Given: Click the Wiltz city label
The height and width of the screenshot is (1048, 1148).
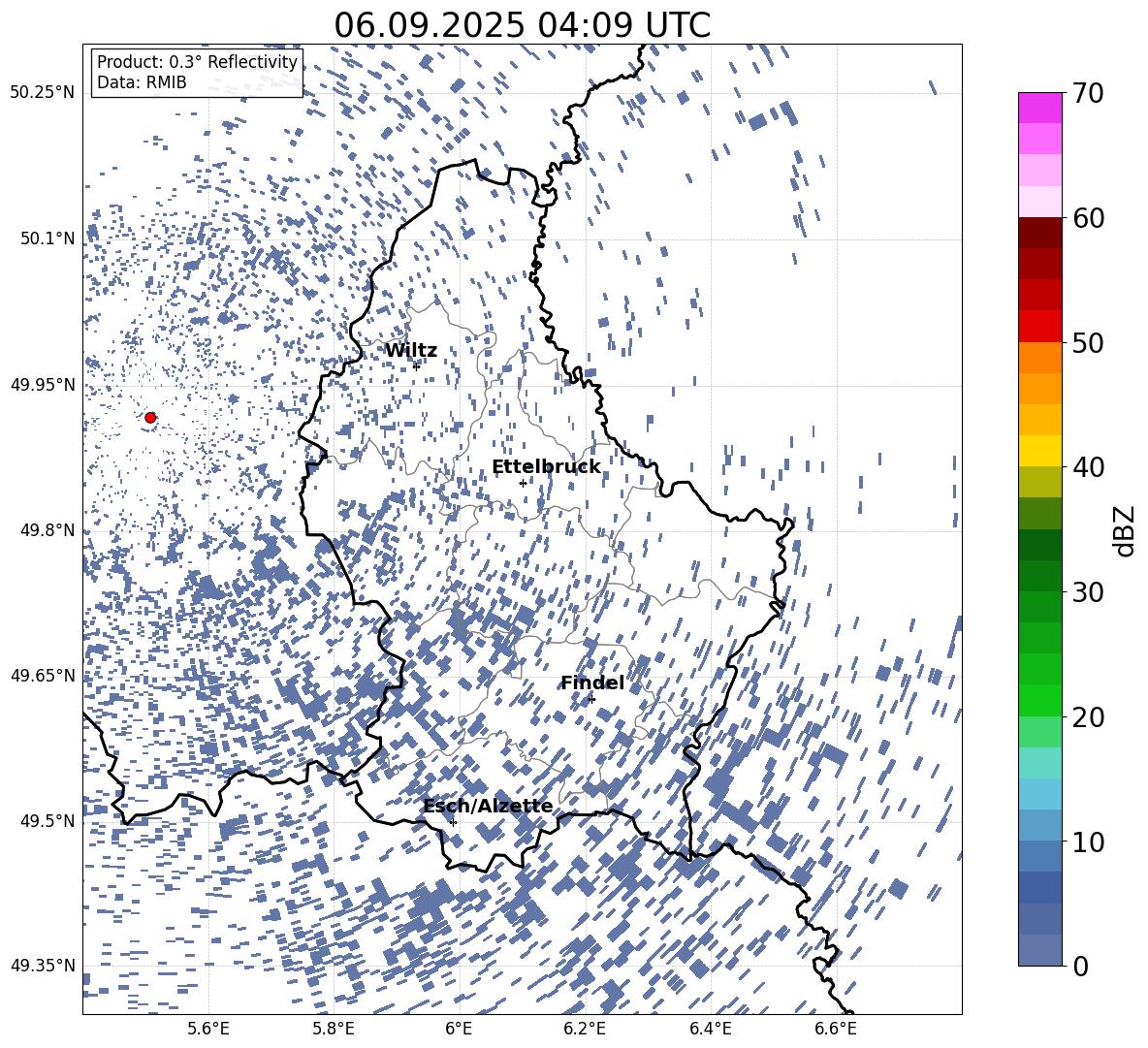Looking at the screenshot, I should coord(411,351).
